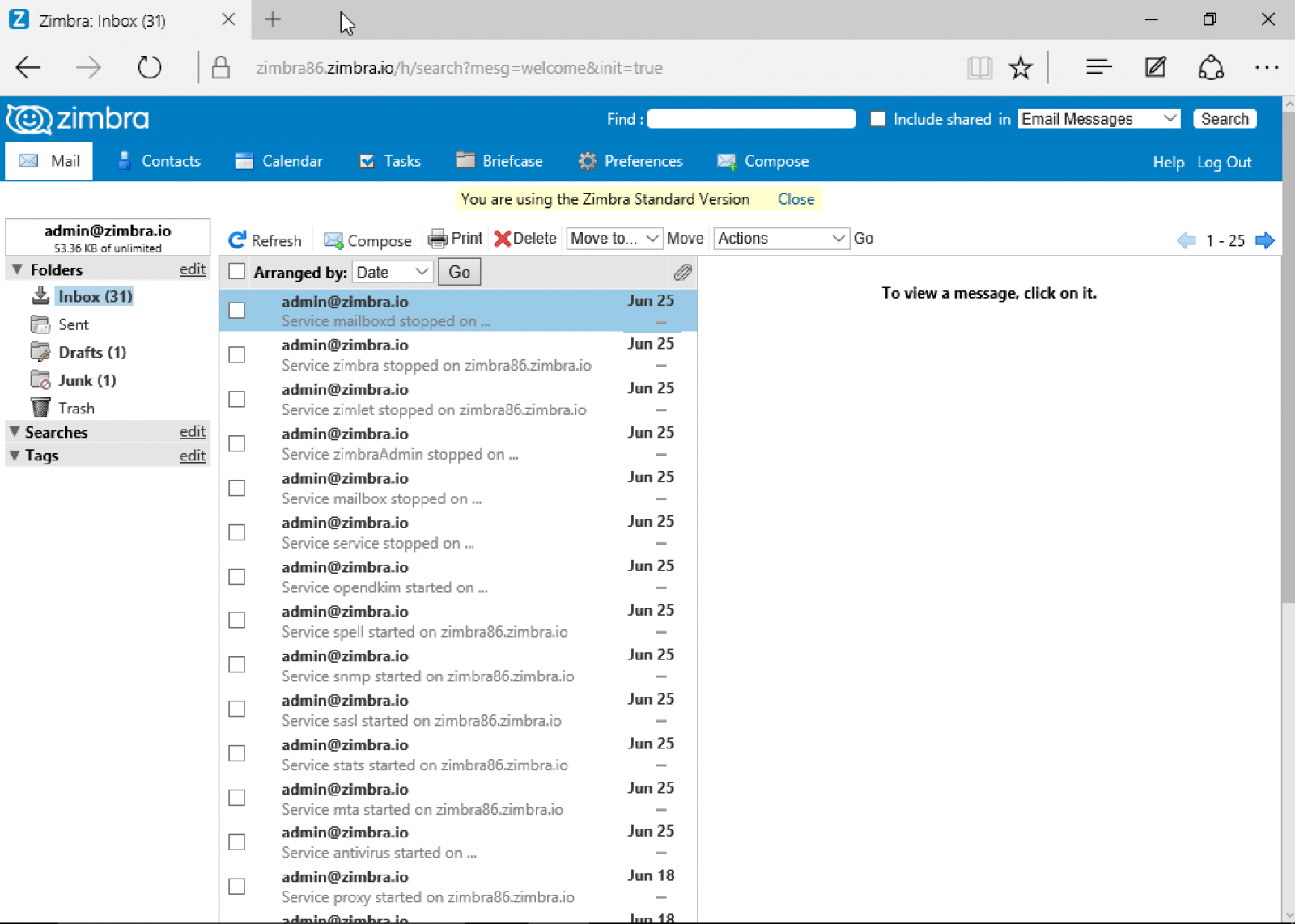1295x924 pixels.
Task: Click the Print printer icon
Action: coord(438,239)
